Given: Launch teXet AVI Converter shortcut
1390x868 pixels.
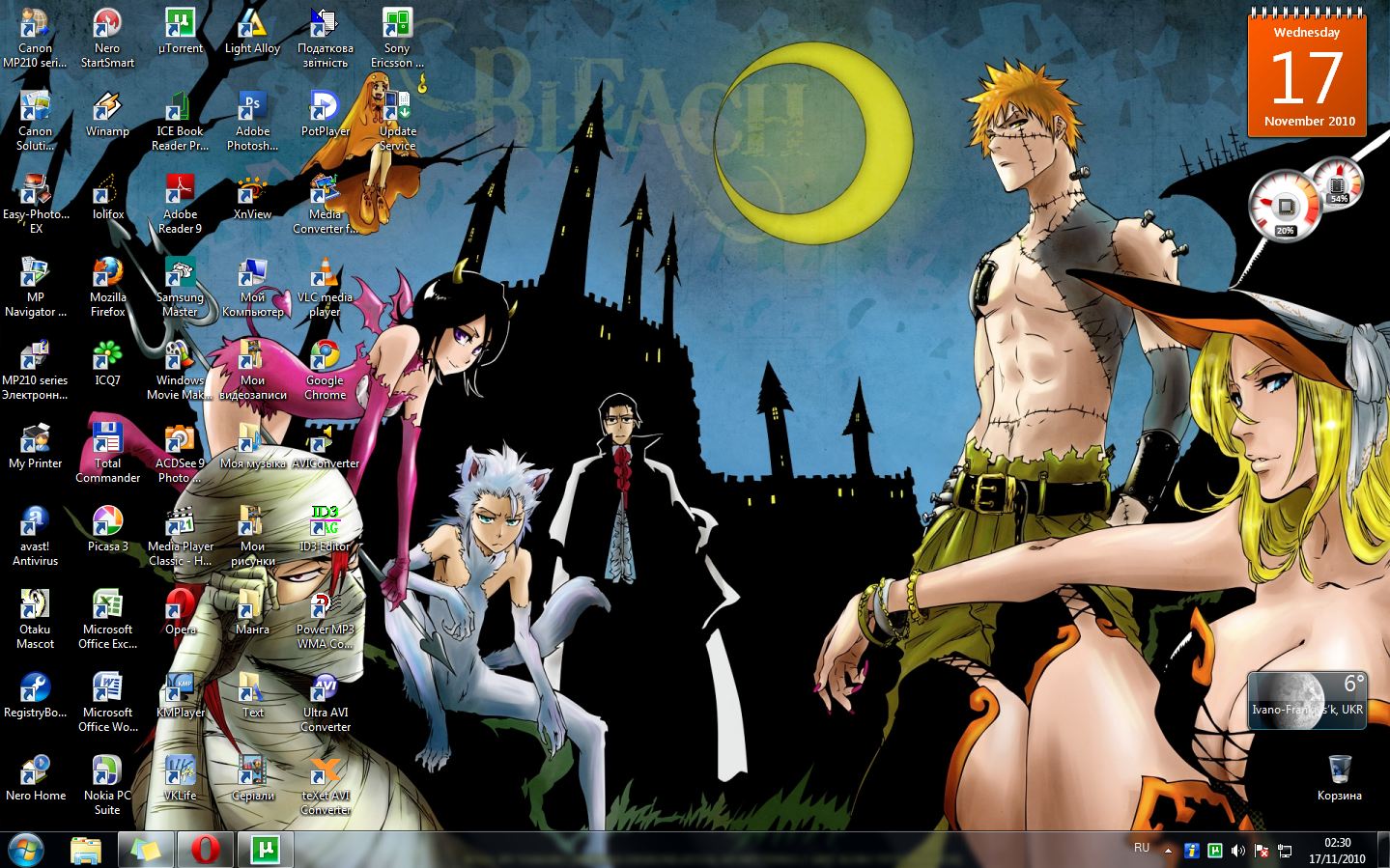Looking at the screenshot, I should (325, 786).
